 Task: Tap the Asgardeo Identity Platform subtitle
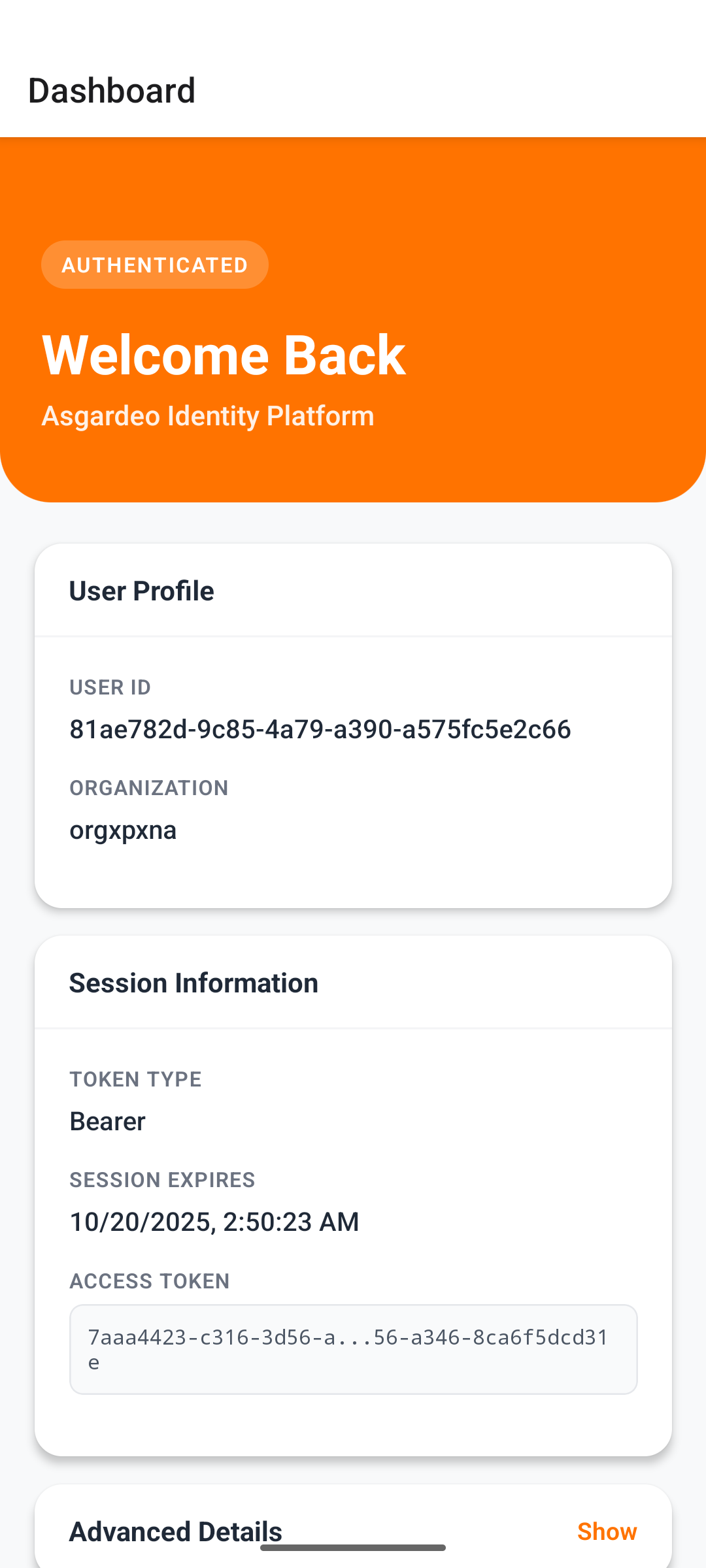[208, 416]
